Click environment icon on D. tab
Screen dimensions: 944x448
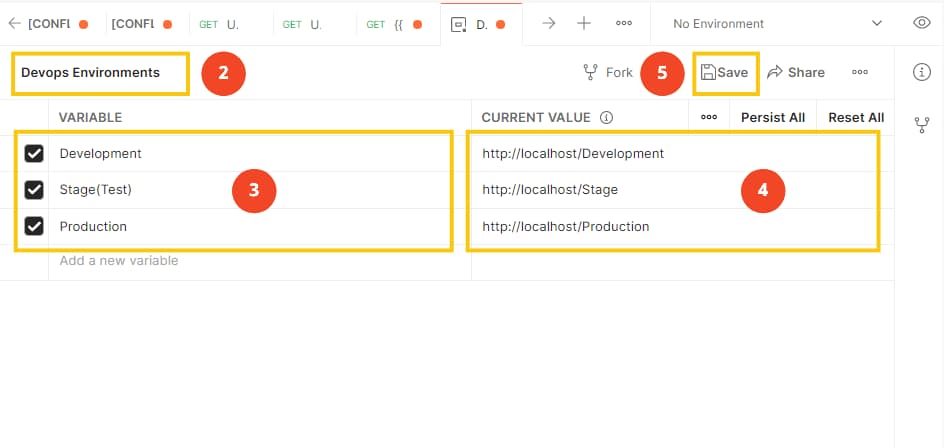coord(459,25)
